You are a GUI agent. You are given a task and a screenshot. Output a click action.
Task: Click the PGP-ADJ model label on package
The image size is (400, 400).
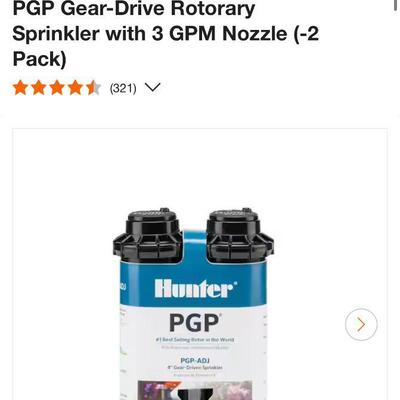point(195,360)
